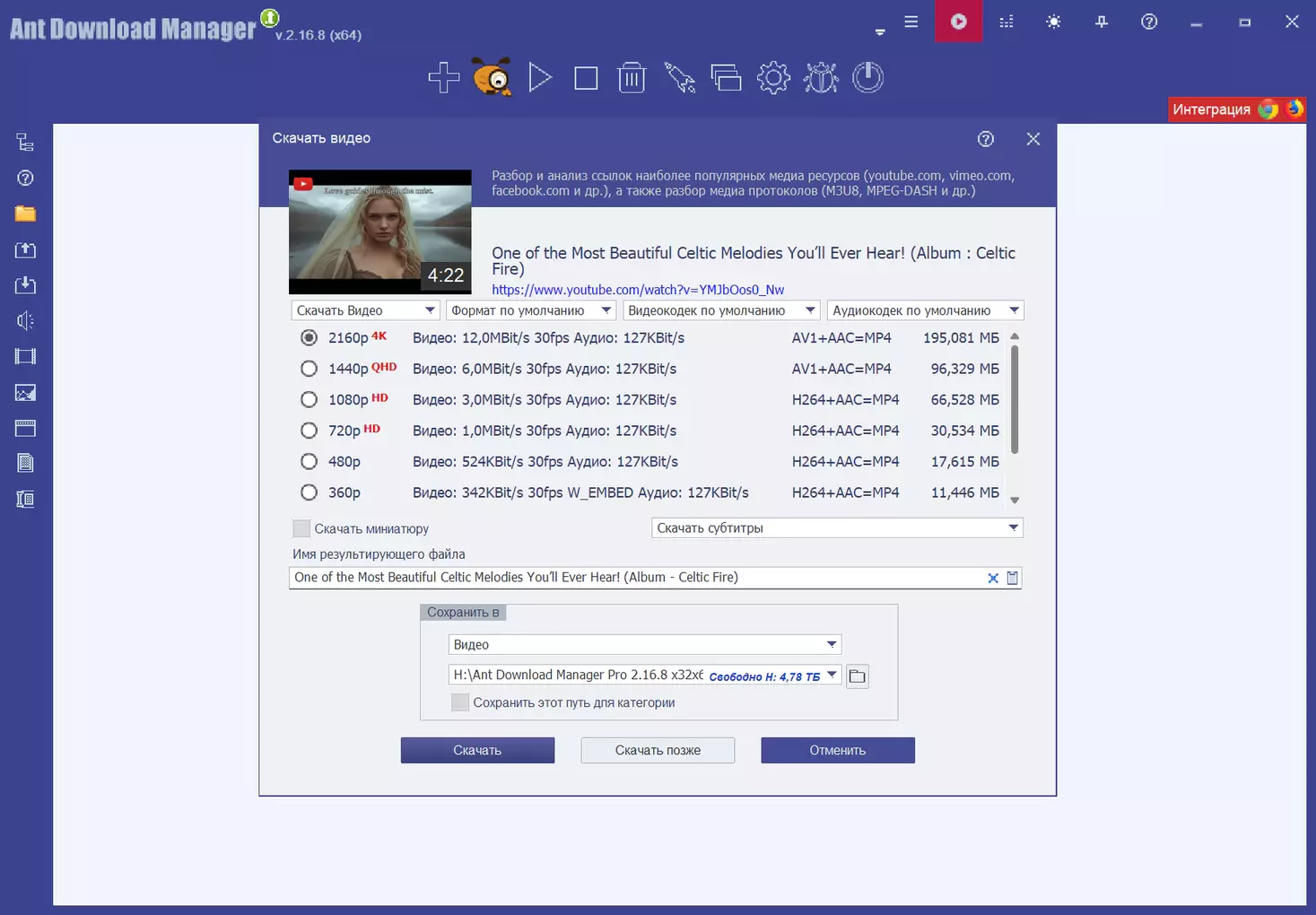Click the trash bin delete icon

632,78
